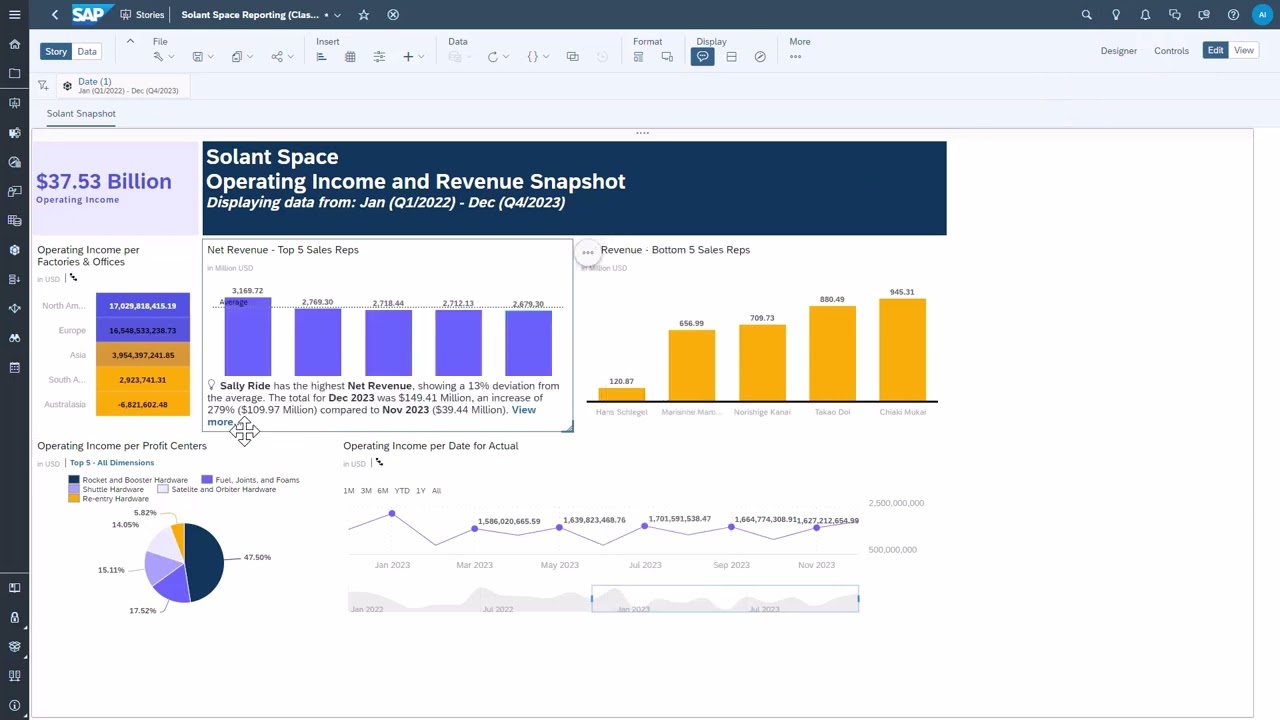Toggle the comment mode display icon
Image resolution: width=1280 pixels, height=720 pixels.
click(x=702, y=57)
